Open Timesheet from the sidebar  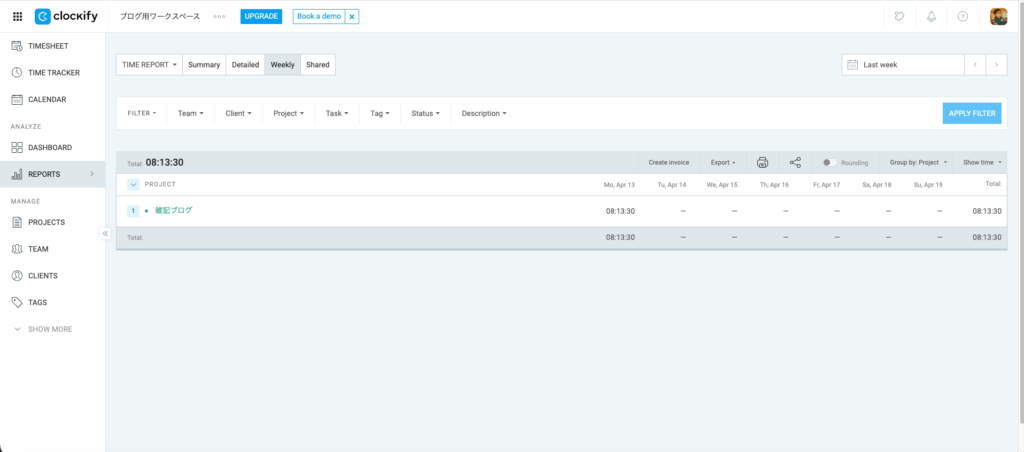pyautogui.click(x=48, y=46)
